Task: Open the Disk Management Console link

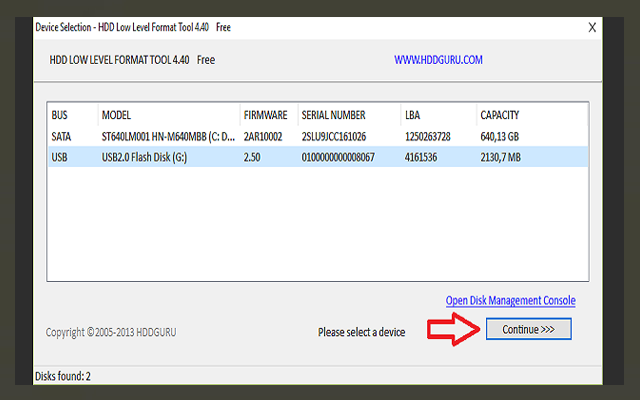Action: pos(510,300)
